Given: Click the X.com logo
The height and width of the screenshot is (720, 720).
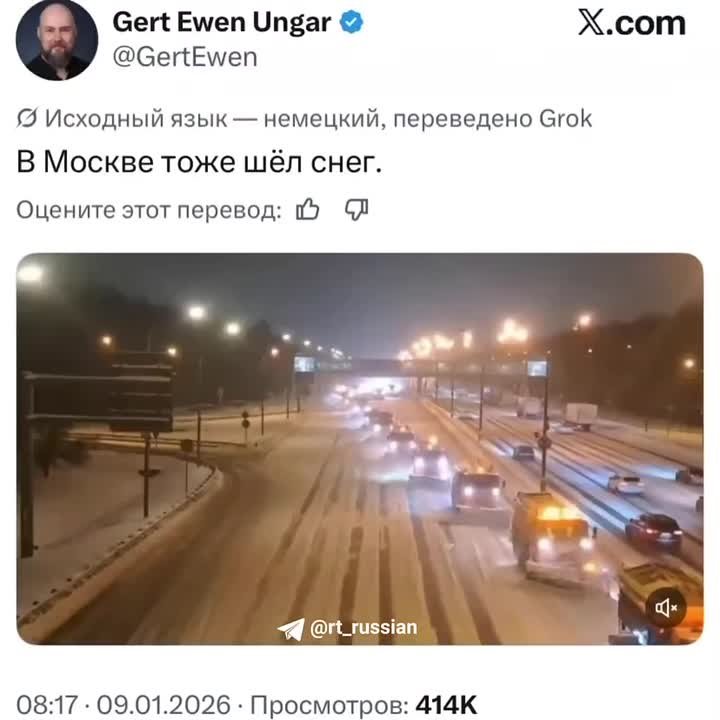Looking at the screenshot, I should click(632, 23).
